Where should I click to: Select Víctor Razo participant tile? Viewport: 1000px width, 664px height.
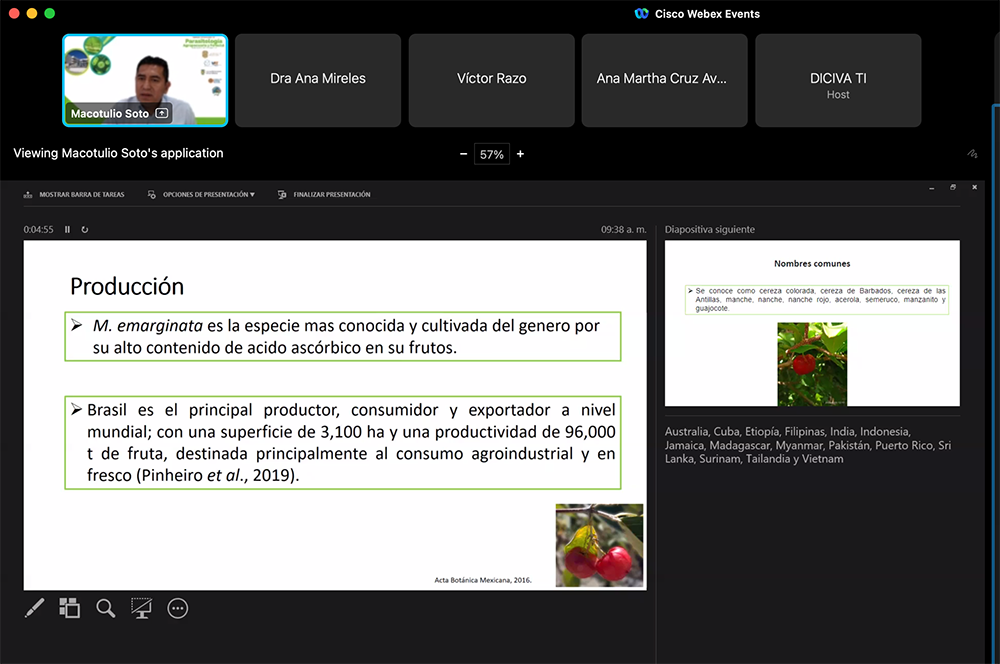click(x=491, y=80)
